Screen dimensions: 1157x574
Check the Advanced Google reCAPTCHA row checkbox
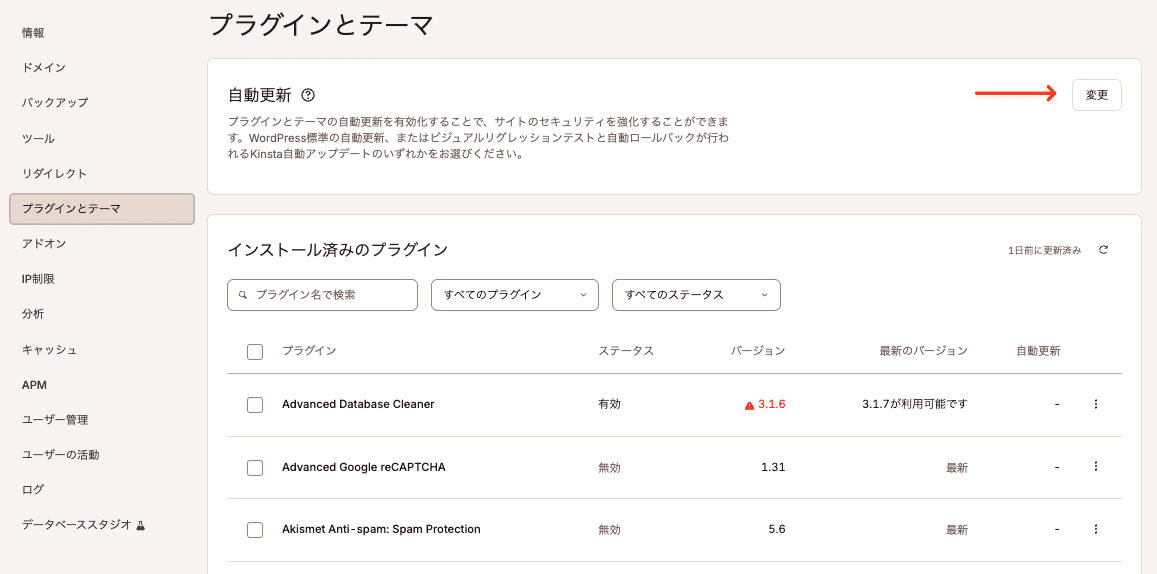(x=255, y=467)
